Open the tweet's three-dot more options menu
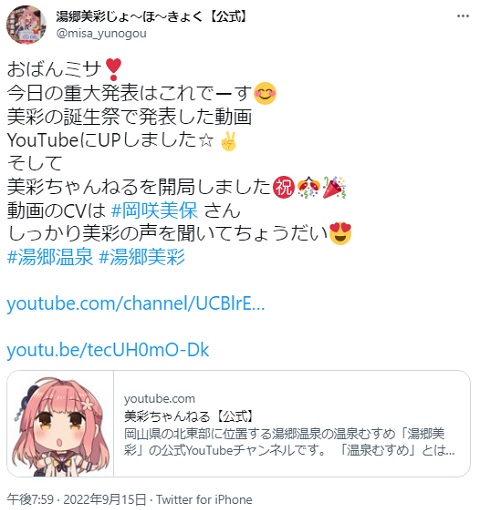Screen dimensions: 480x510 [x=463, y=16]
